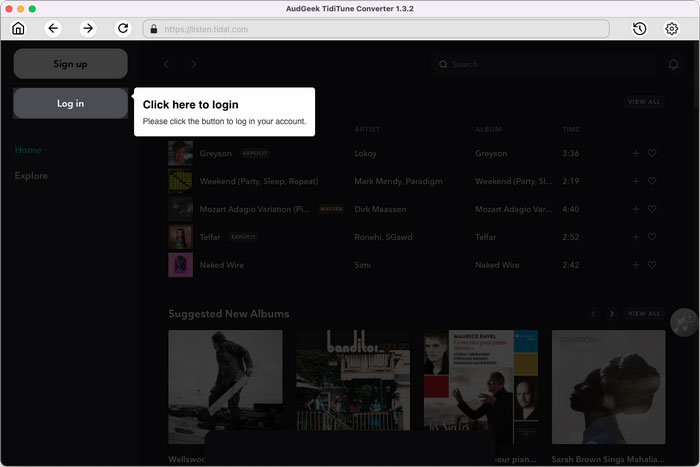The image size is (700, 467).
Task: Favorite the Weekend track heart icon
Action: (652, 181)
